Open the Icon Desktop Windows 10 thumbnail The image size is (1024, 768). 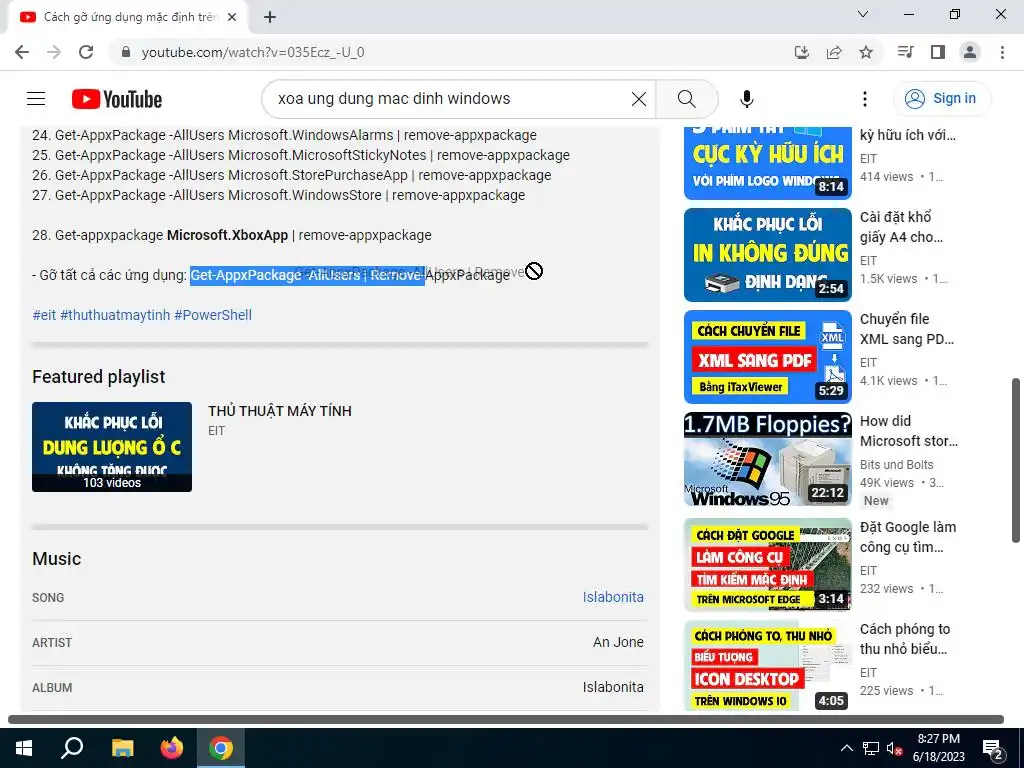767,666
